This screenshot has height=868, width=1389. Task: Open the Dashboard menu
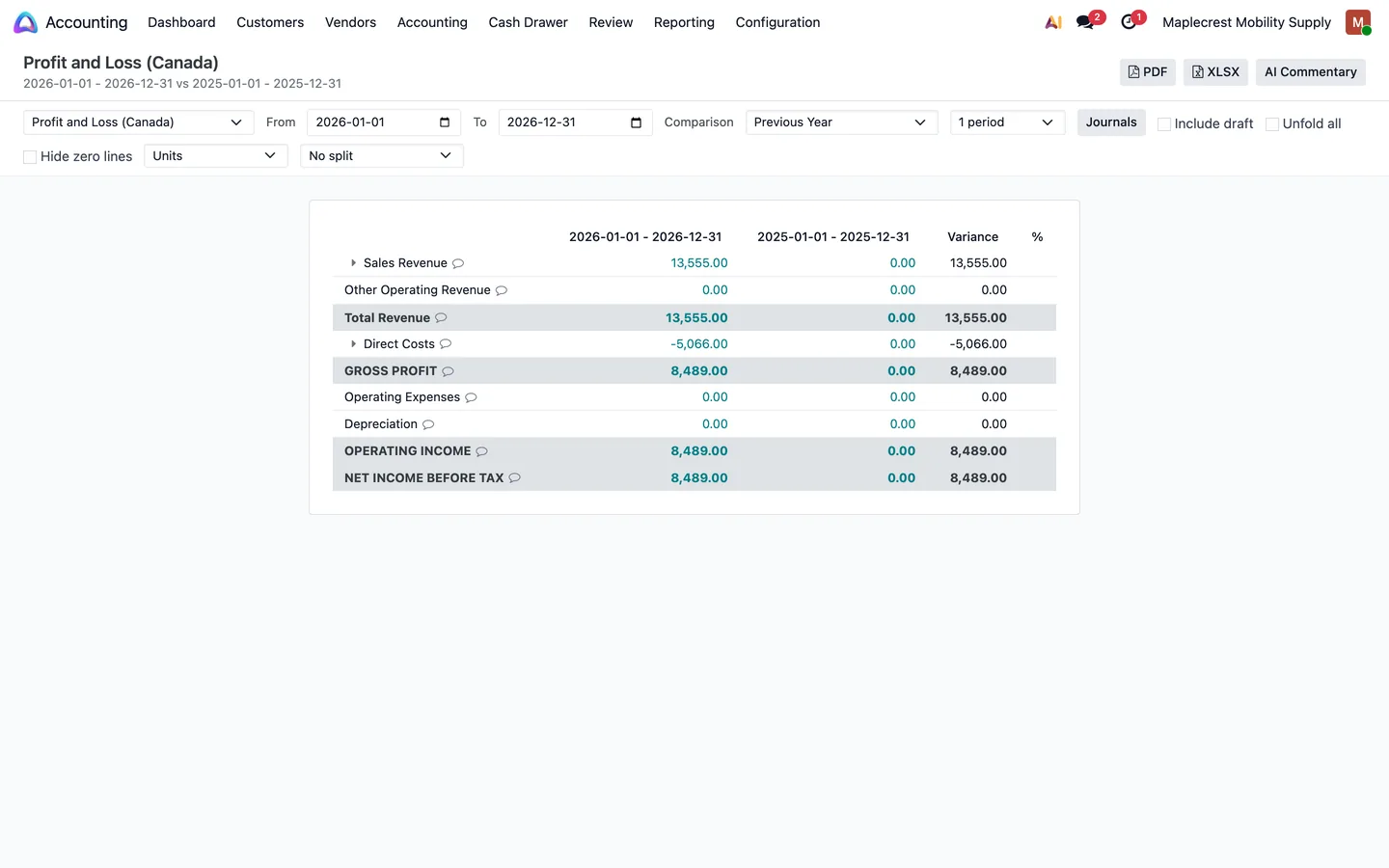181,22
